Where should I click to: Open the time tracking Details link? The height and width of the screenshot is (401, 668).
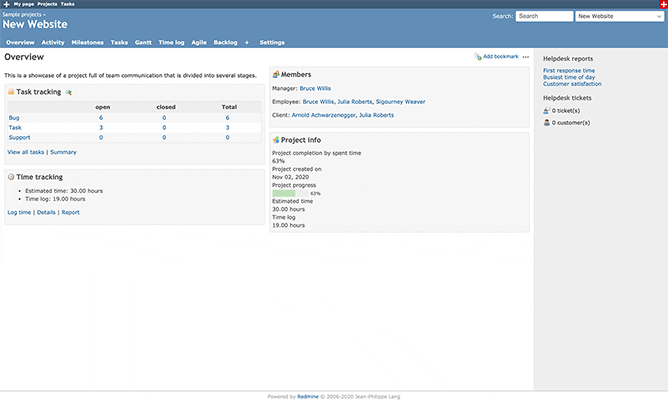(46, 212)
